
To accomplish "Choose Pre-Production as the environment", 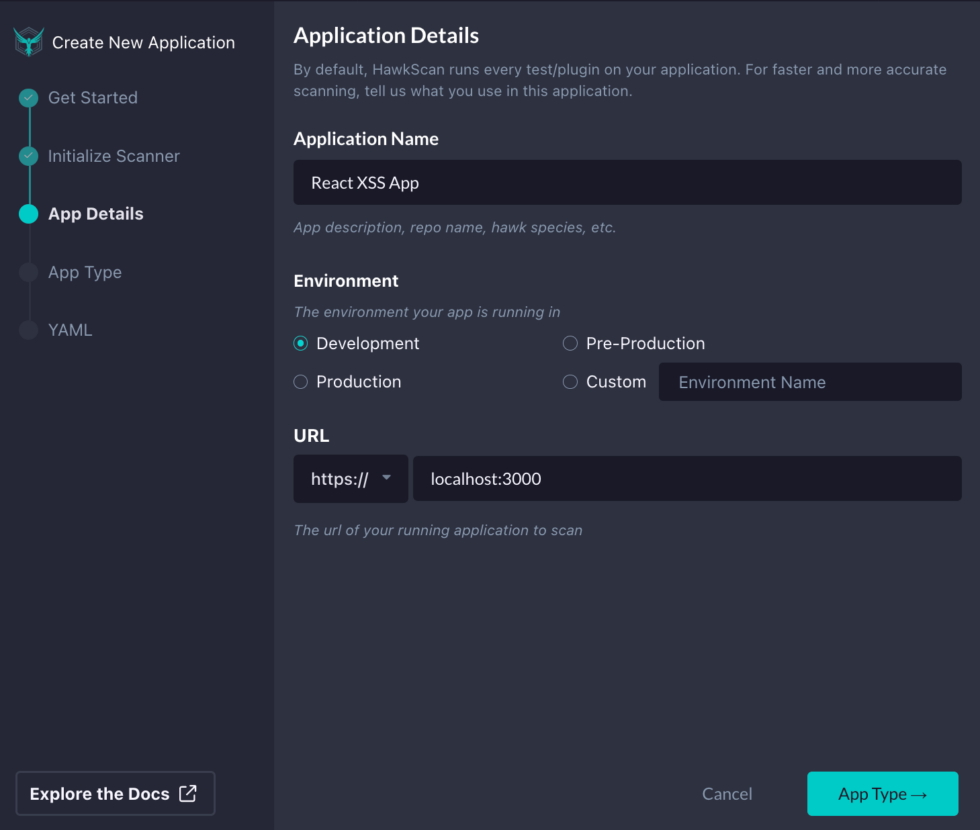I will tap(570, 343).
